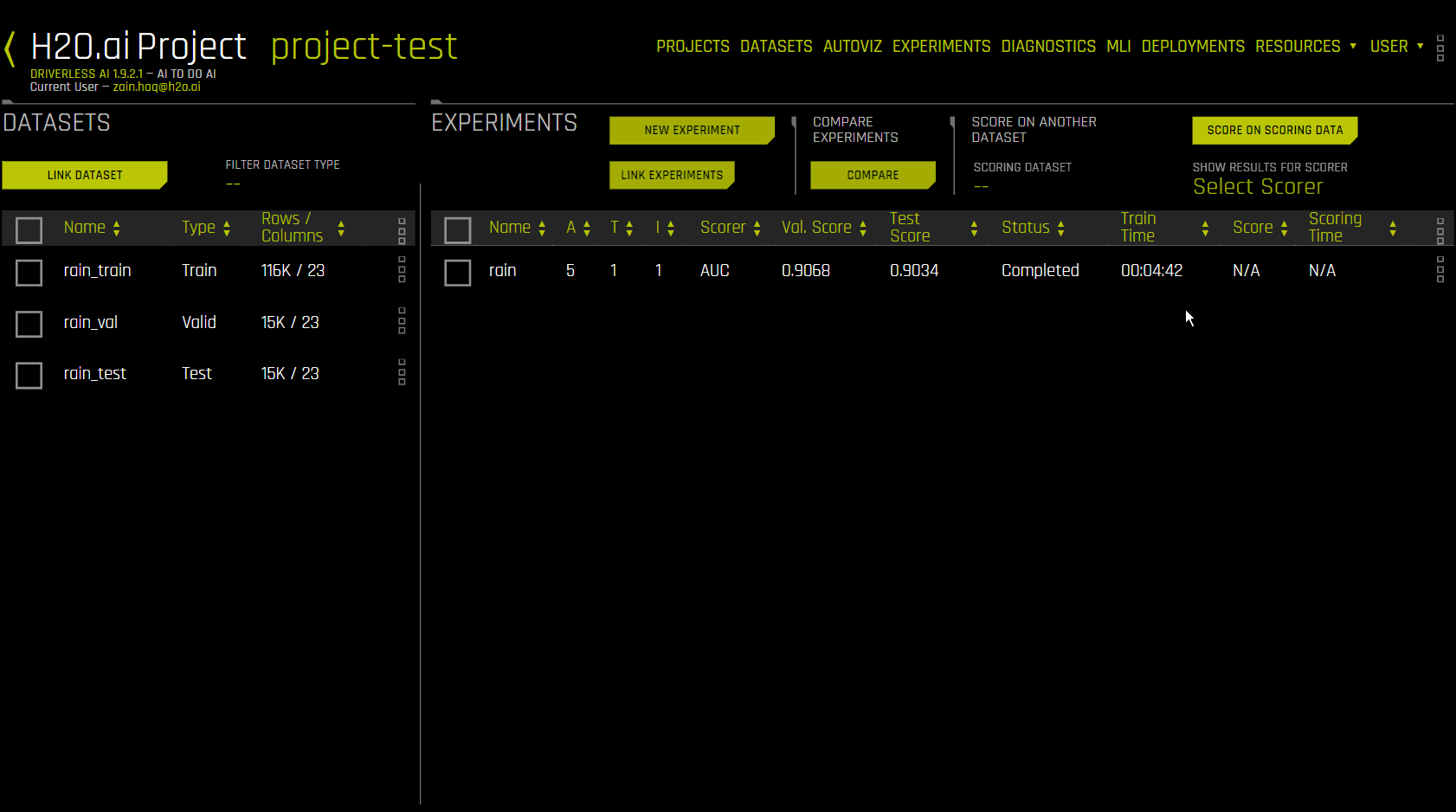Screen dimensions: 1456x812
Task: Open the AUTOVIZ section
Action: click(x=852, y=46)
